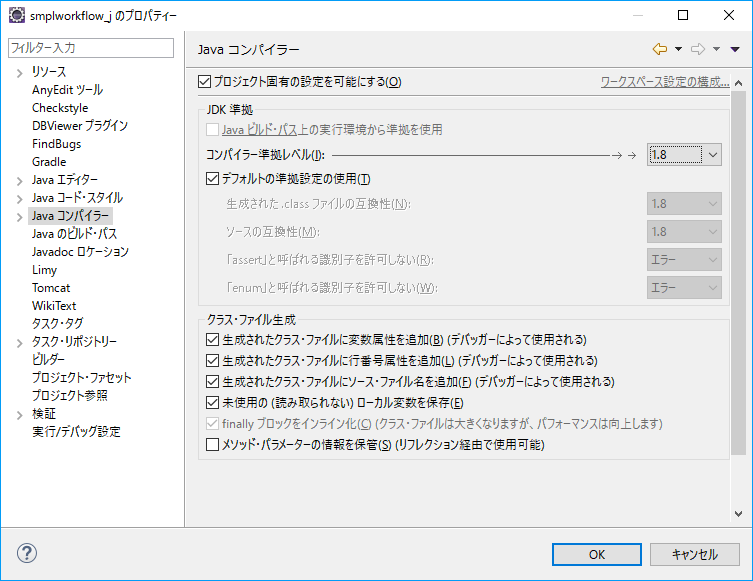Screen dimensions: 753x581
Task: Click the vertical scrollbar thumb
Action: point(739,272)
